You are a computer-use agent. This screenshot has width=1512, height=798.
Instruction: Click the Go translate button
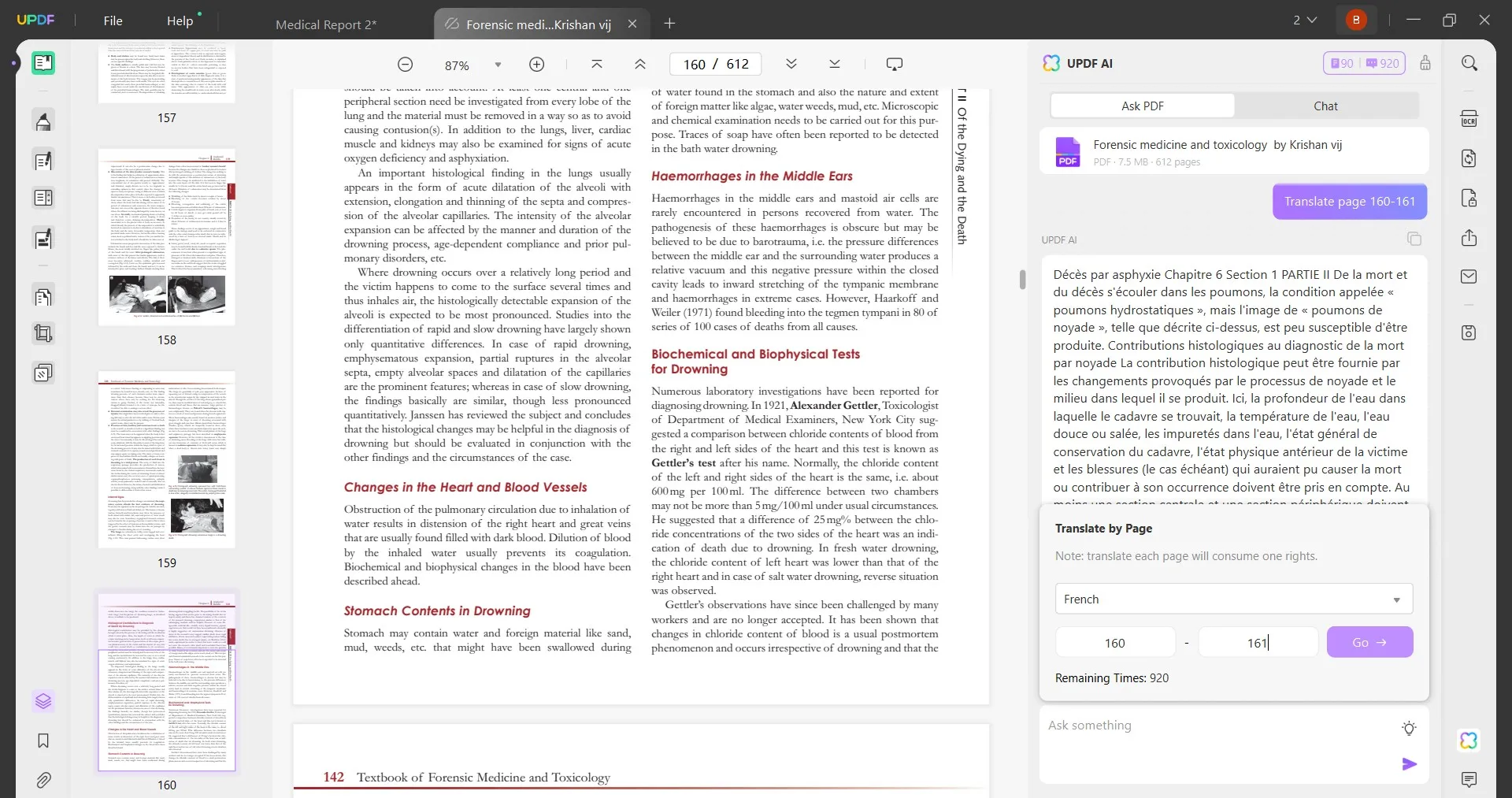click(x=1369, y=642)
